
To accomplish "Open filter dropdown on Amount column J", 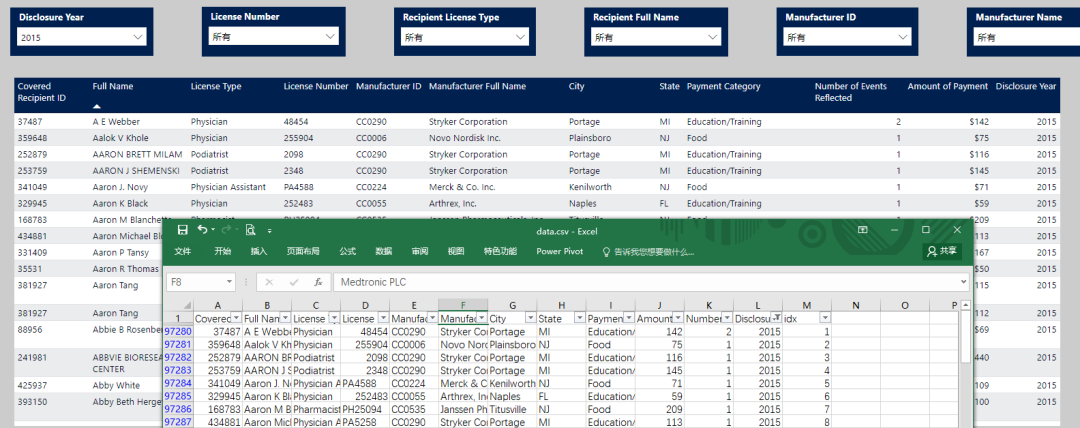I will pos(678,318).
